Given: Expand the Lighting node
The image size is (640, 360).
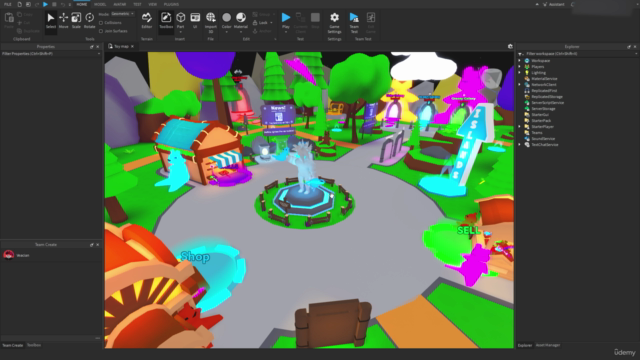Looking at the screenshot, I should tap(520, 73).
